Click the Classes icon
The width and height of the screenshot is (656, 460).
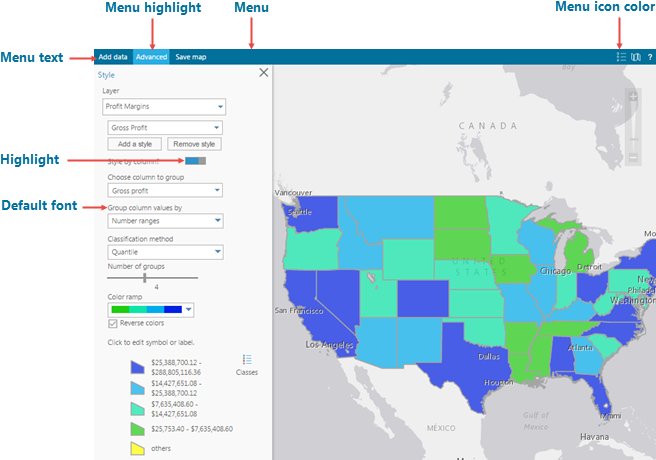(247, 360)
